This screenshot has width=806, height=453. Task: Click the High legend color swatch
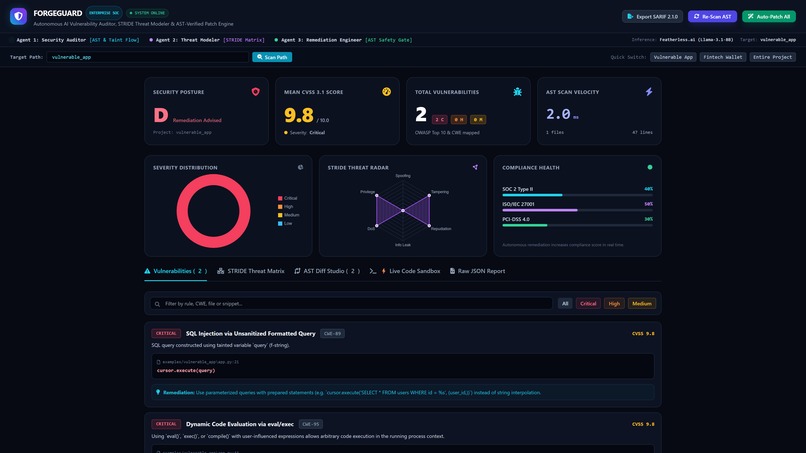click(x=280, y=207)
